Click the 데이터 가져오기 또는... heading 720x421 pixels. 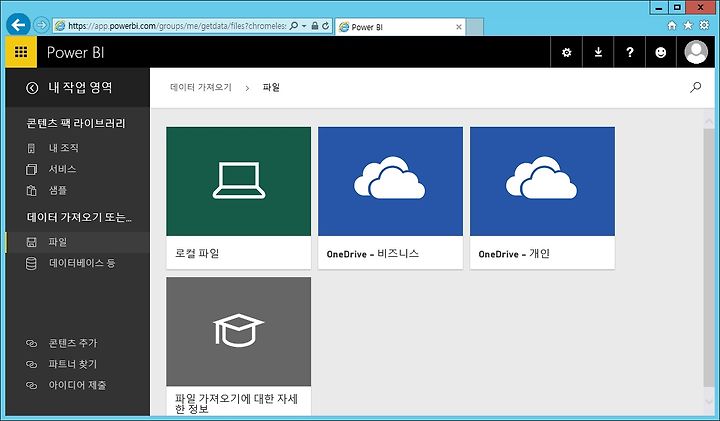click(79, 217)
